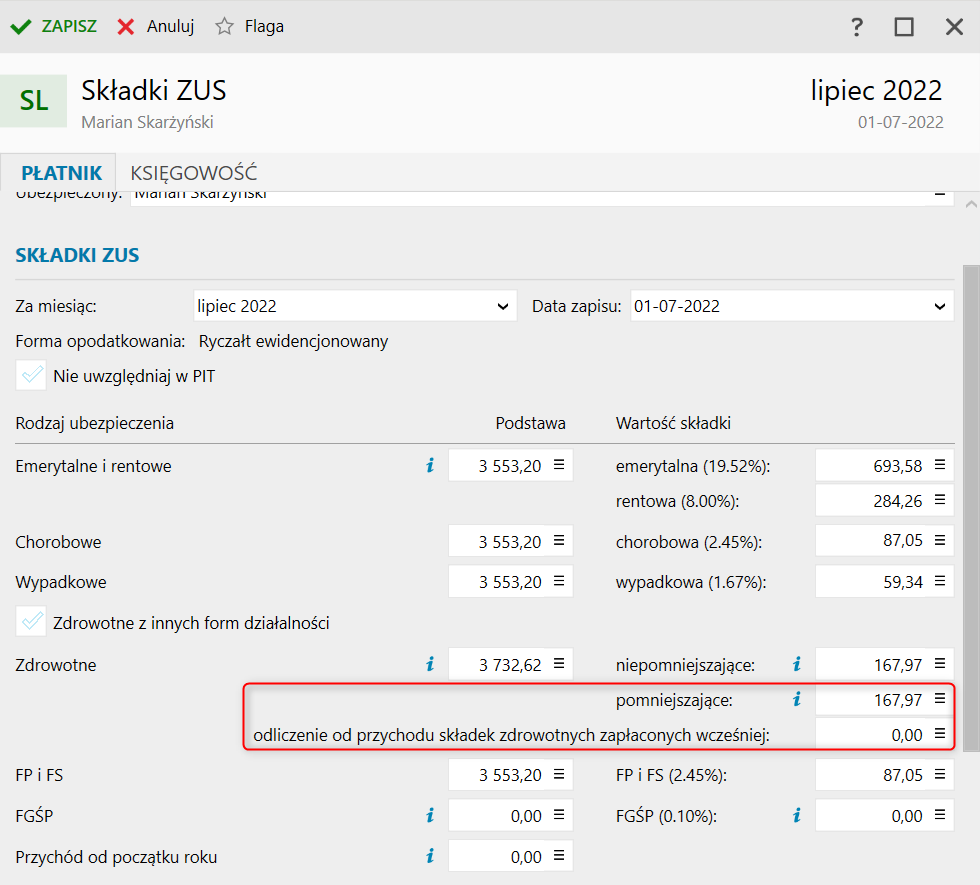Open the Data zapisu dropdown

coord(939,306)
